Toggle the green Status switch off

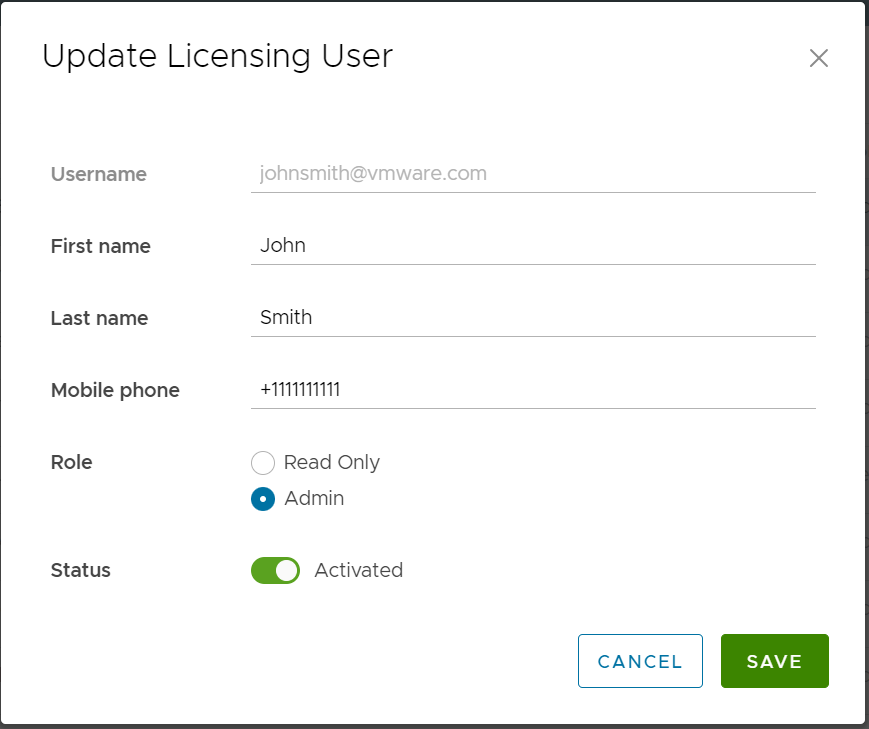click(x=275, y=570)
